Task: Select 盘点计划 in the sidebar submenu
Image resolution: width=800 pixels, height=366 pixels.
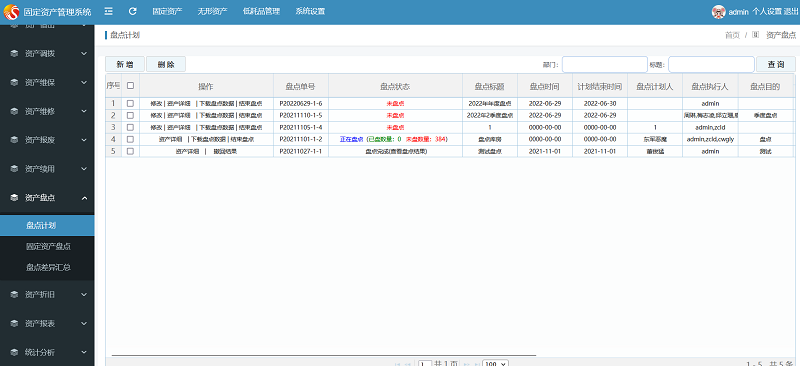Action: [x=47, y=225]
